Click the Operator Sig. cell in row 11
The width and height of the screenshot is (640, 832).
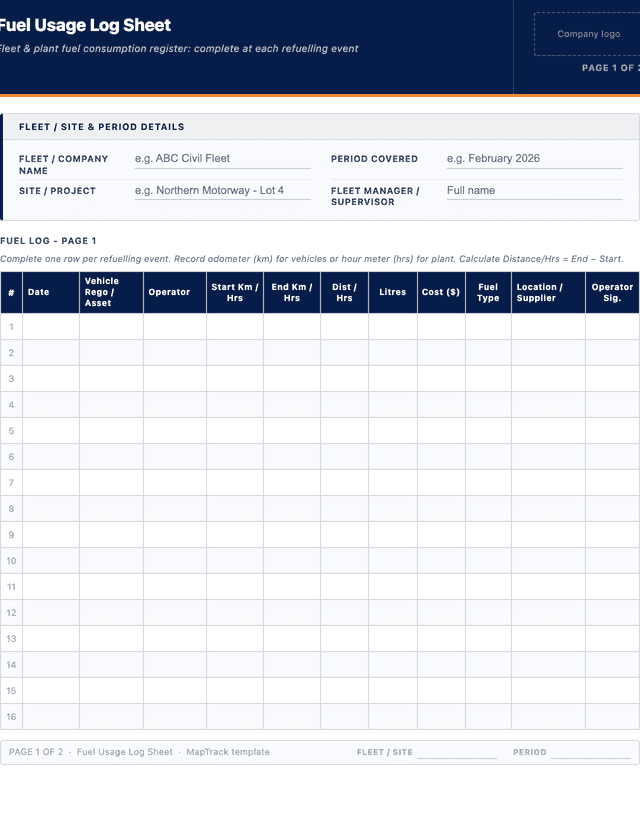tap(612, 587)
